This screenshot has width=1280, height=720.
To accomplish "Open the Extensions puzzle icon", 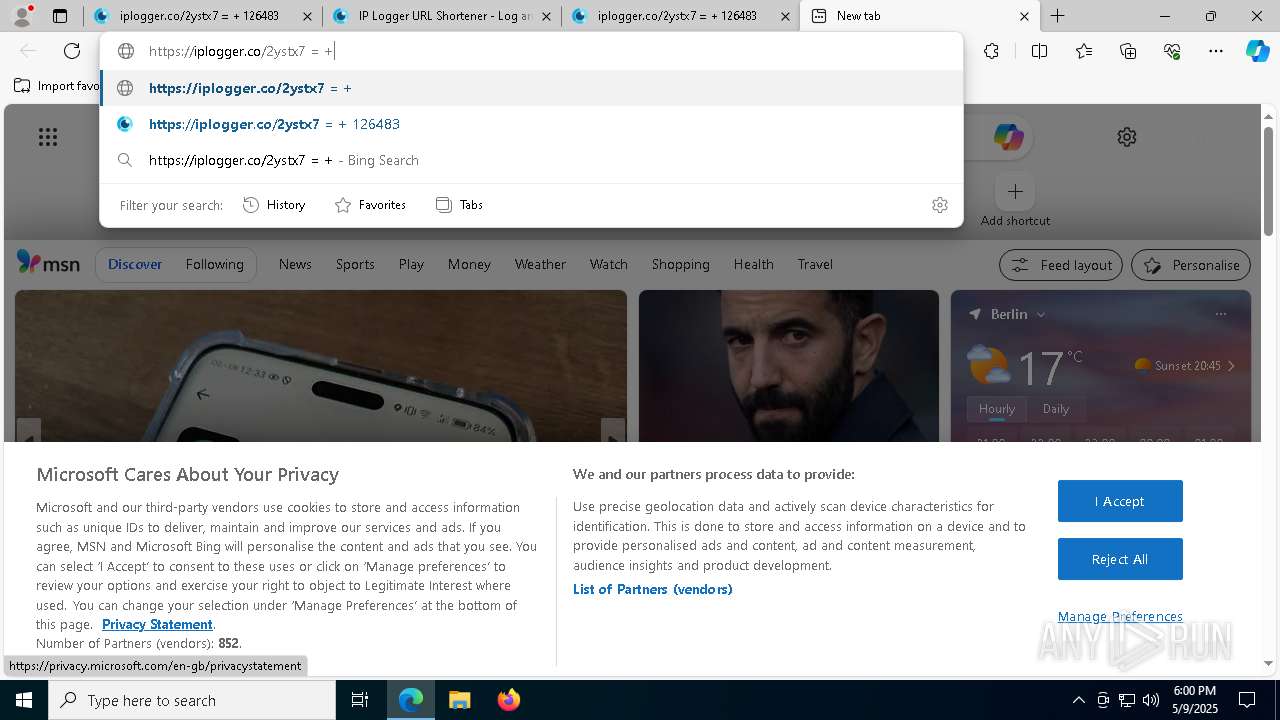I will [991, 51].
